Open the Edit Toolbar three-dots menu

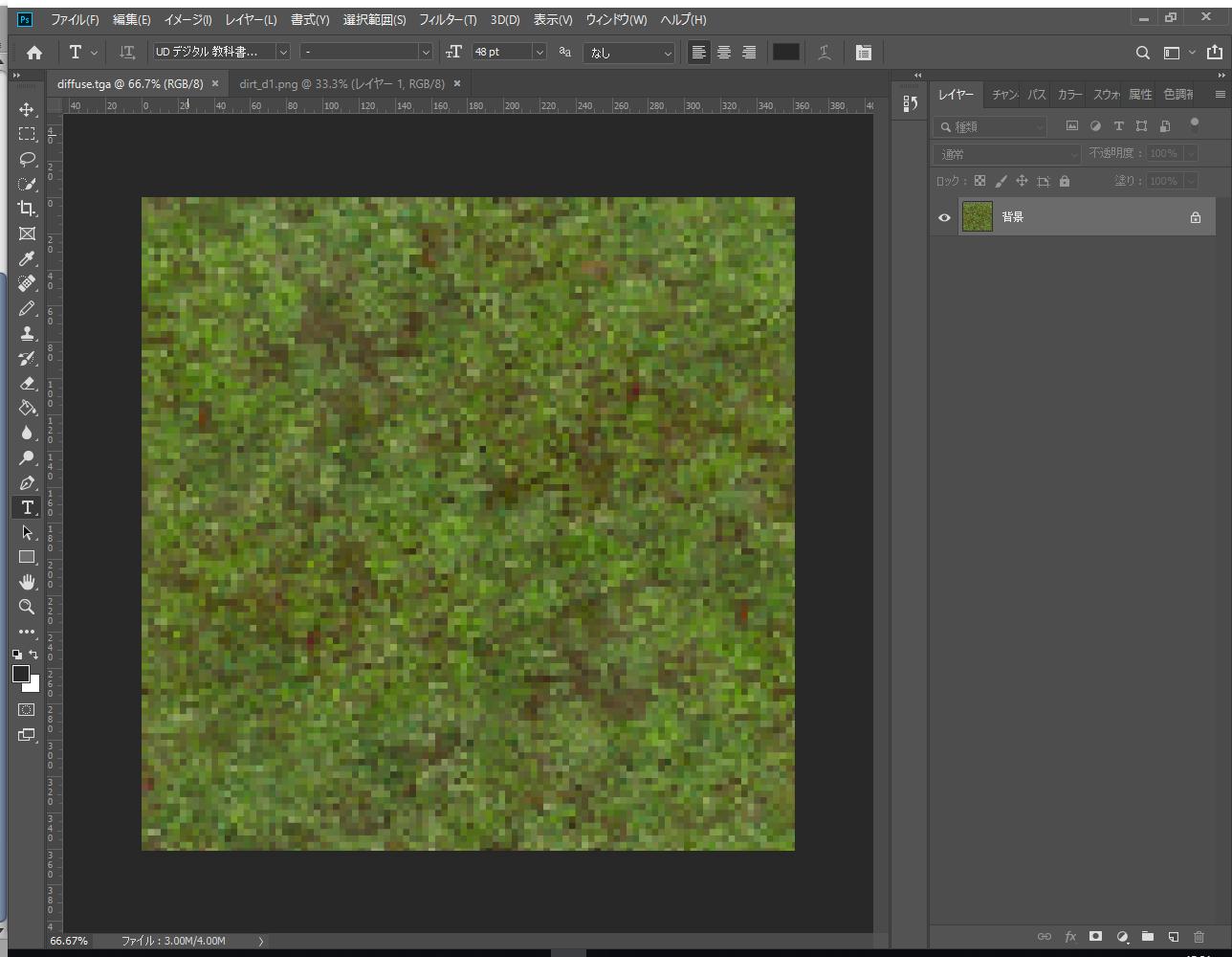27,632
